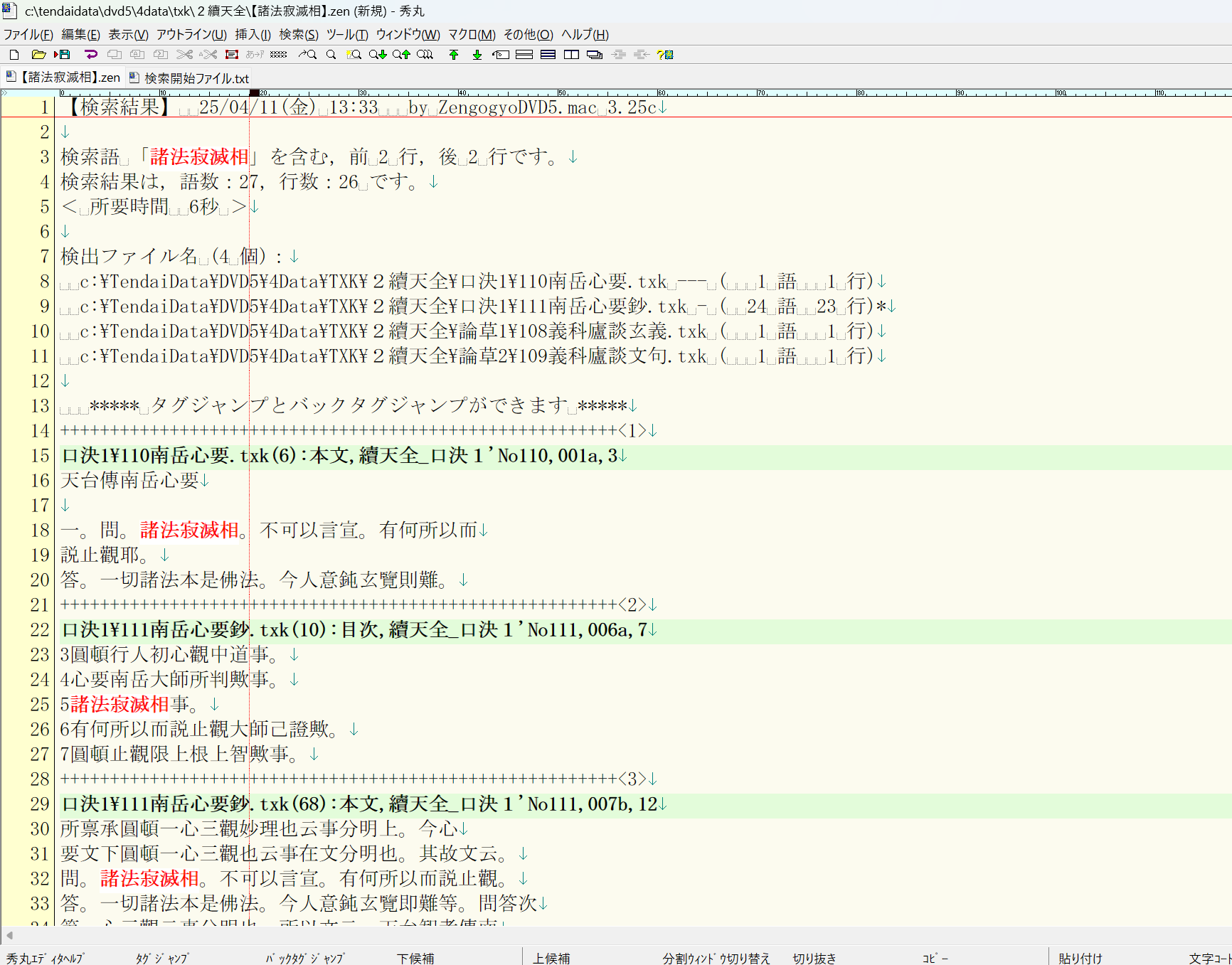Open the 検索(S) menu
The width and height of the screenshot is (1232, 965).
[x=298, y=34]
